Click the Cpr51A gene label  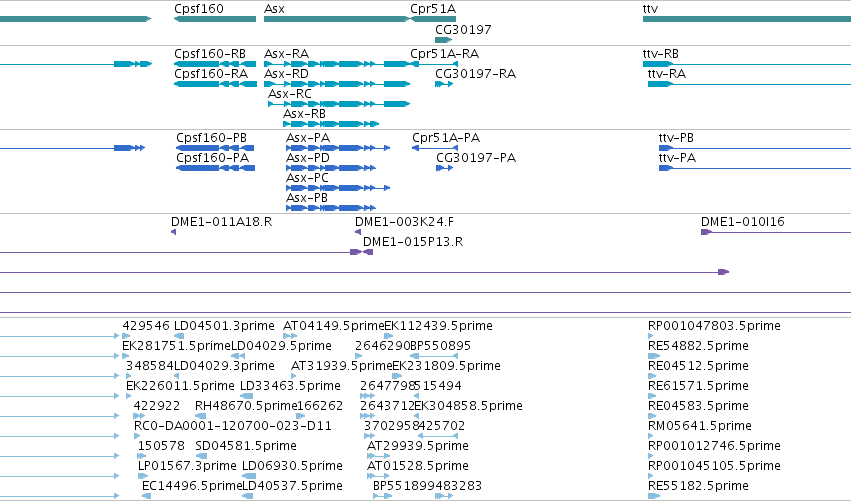433,9
